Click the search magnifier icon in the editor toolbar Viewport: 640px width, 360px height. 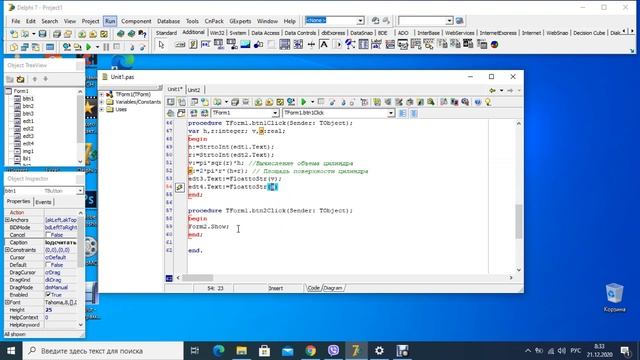pos(431,102)
